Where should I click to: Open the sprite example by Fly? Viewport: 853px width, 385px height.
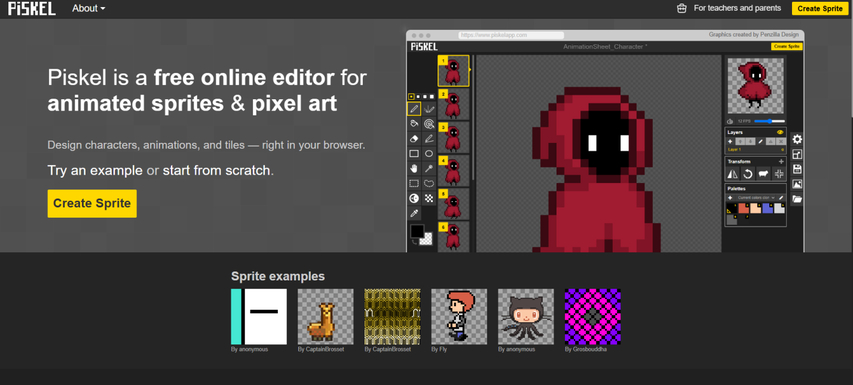click(459, 316)
